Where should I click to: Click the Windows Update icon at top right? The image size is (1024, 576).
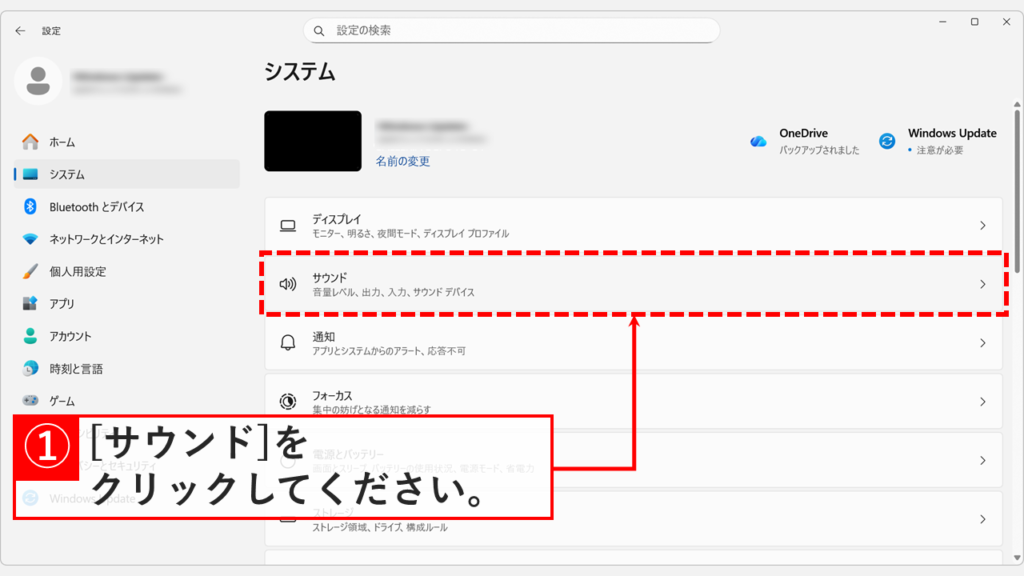pos(887,140)
